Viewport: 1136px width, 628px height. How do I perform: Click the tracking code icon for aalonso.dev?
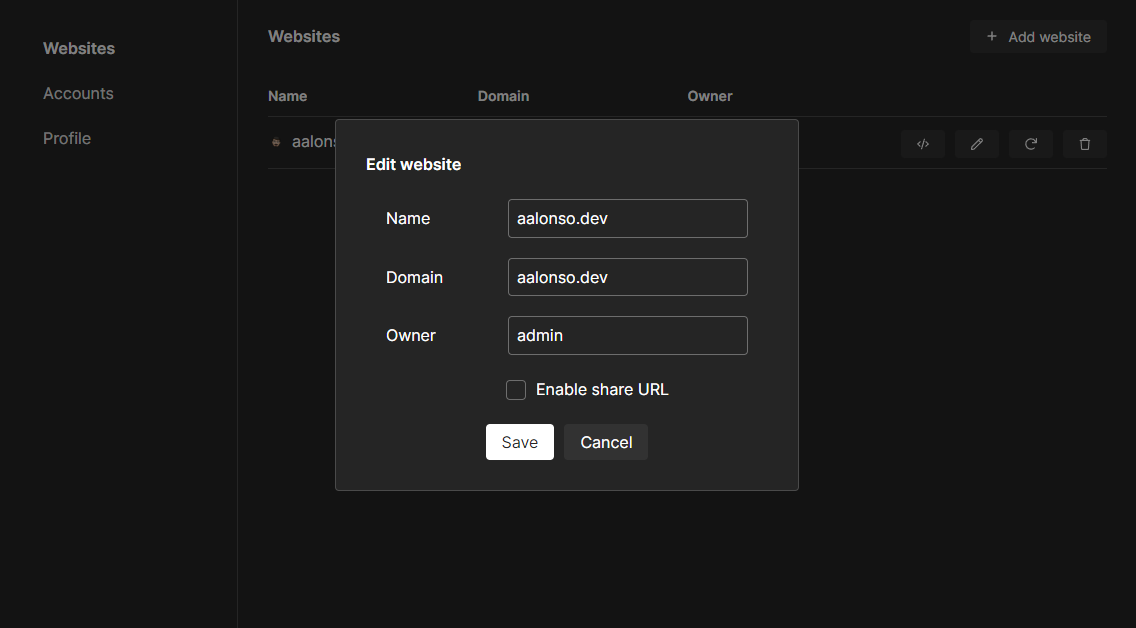pyautogui.click(x=922, y=144)
